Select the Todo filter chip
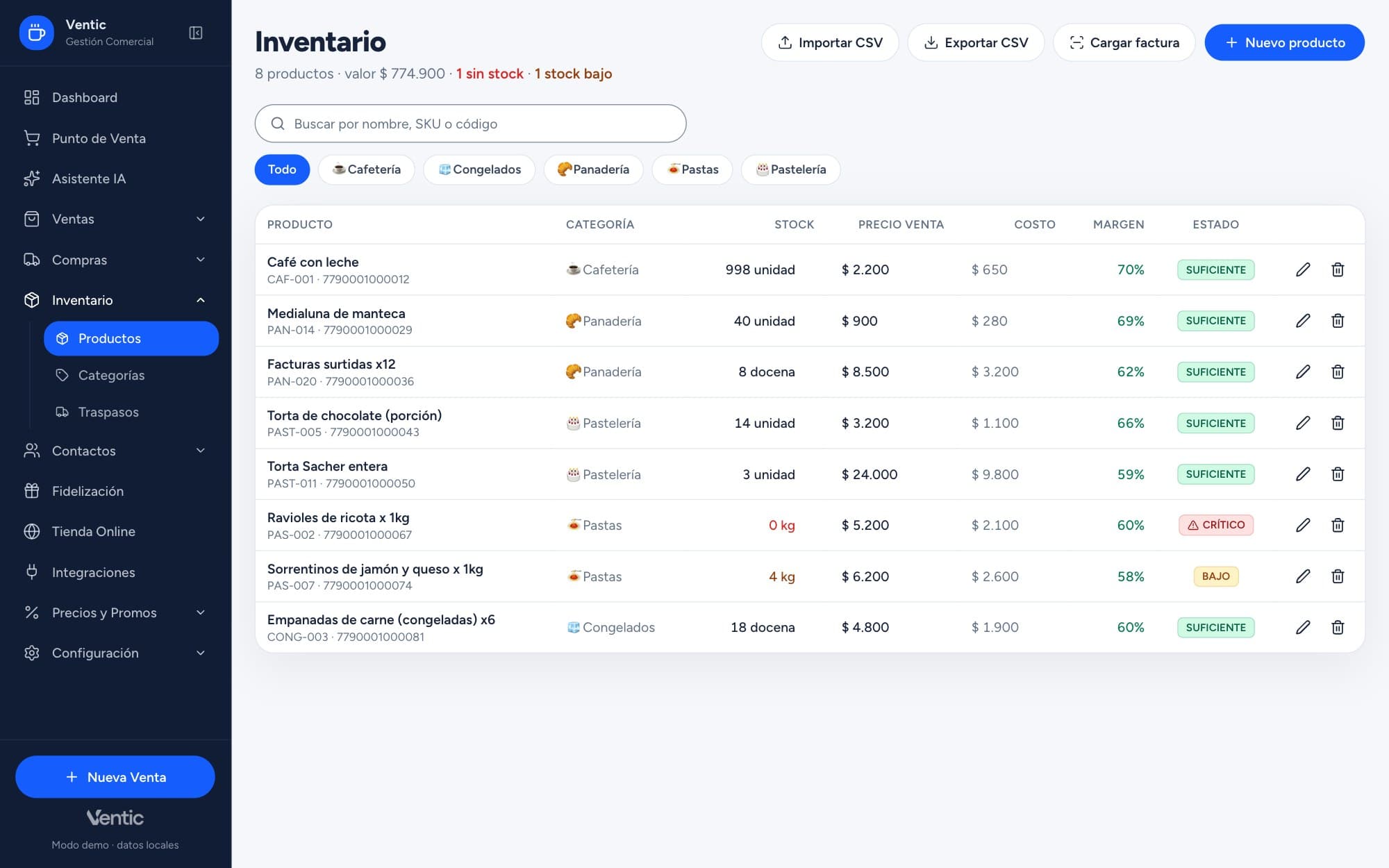This screenshot has width=1389, height=868. coord(282,169)
